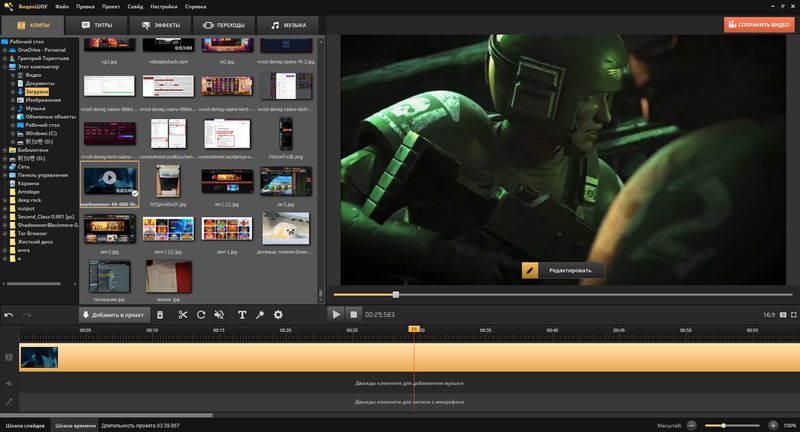The image size is (800, 432).
Task: Open the Правка menu
Action: point(85,7)
